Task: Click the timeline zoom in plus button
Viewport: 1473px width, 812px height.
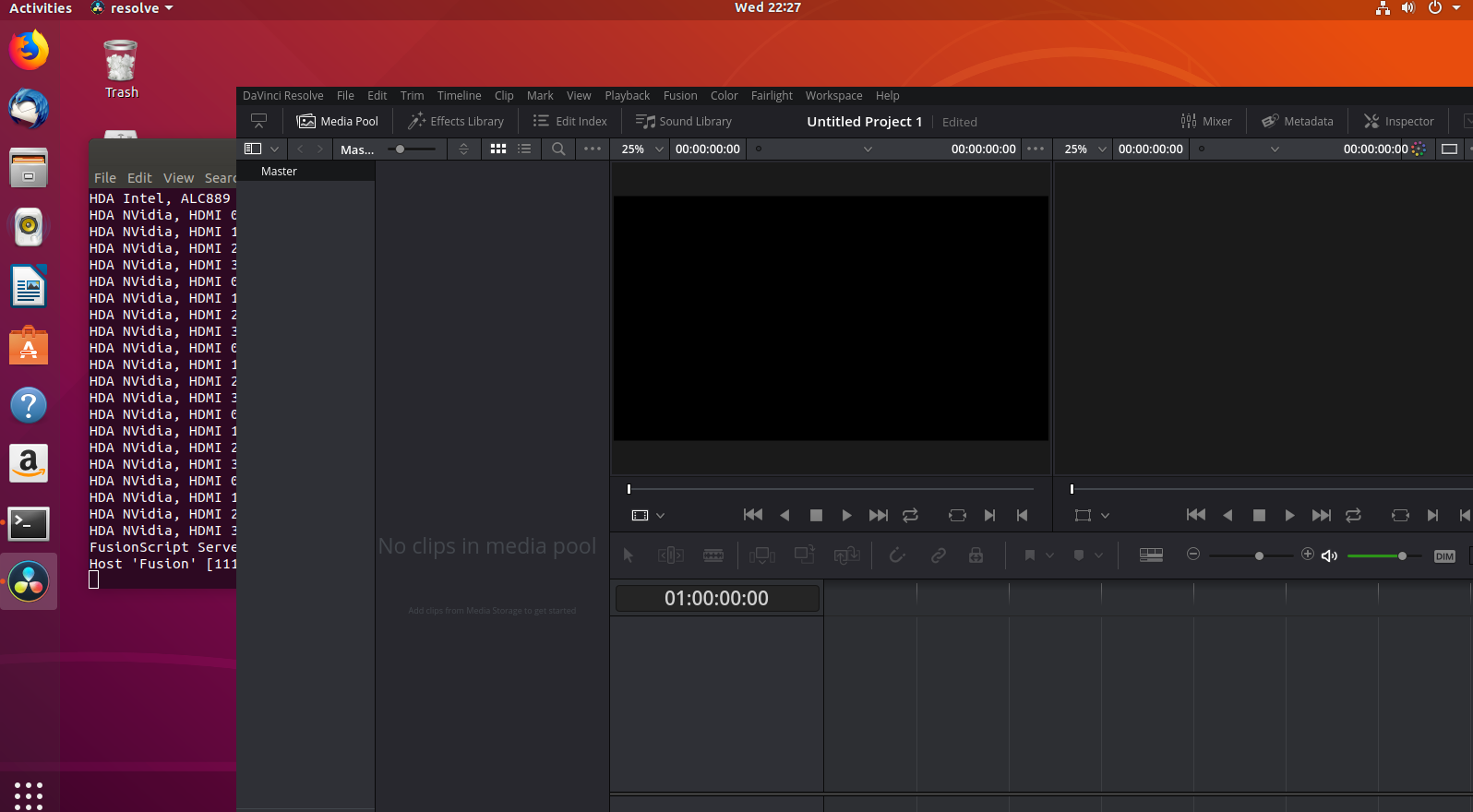Action: click(1308, 554)
